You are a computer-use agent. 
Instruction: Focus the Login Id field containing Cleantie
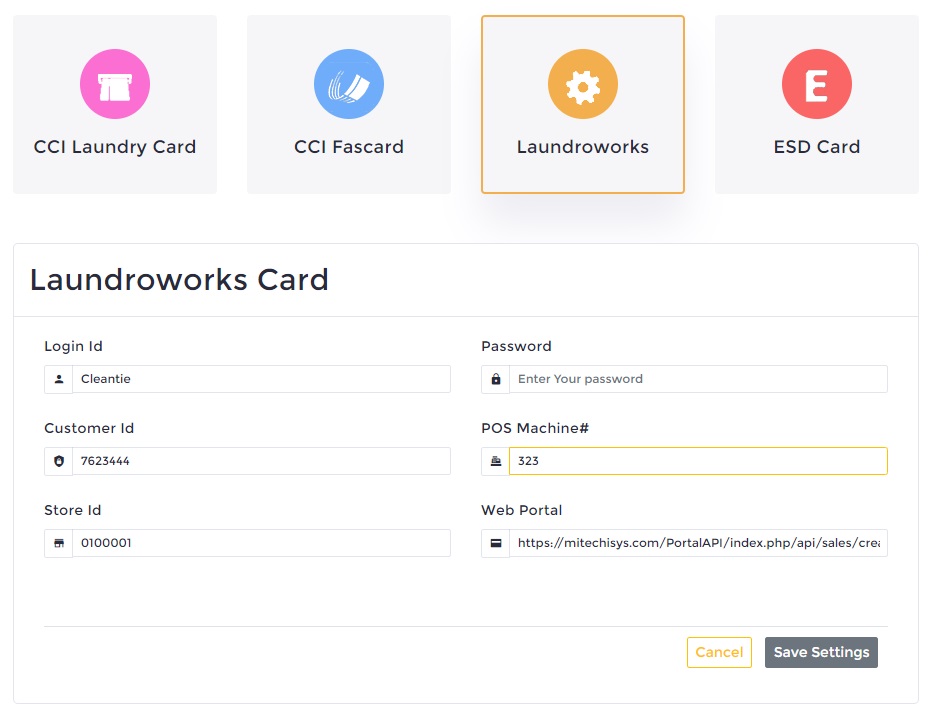[x=261, y=379]
